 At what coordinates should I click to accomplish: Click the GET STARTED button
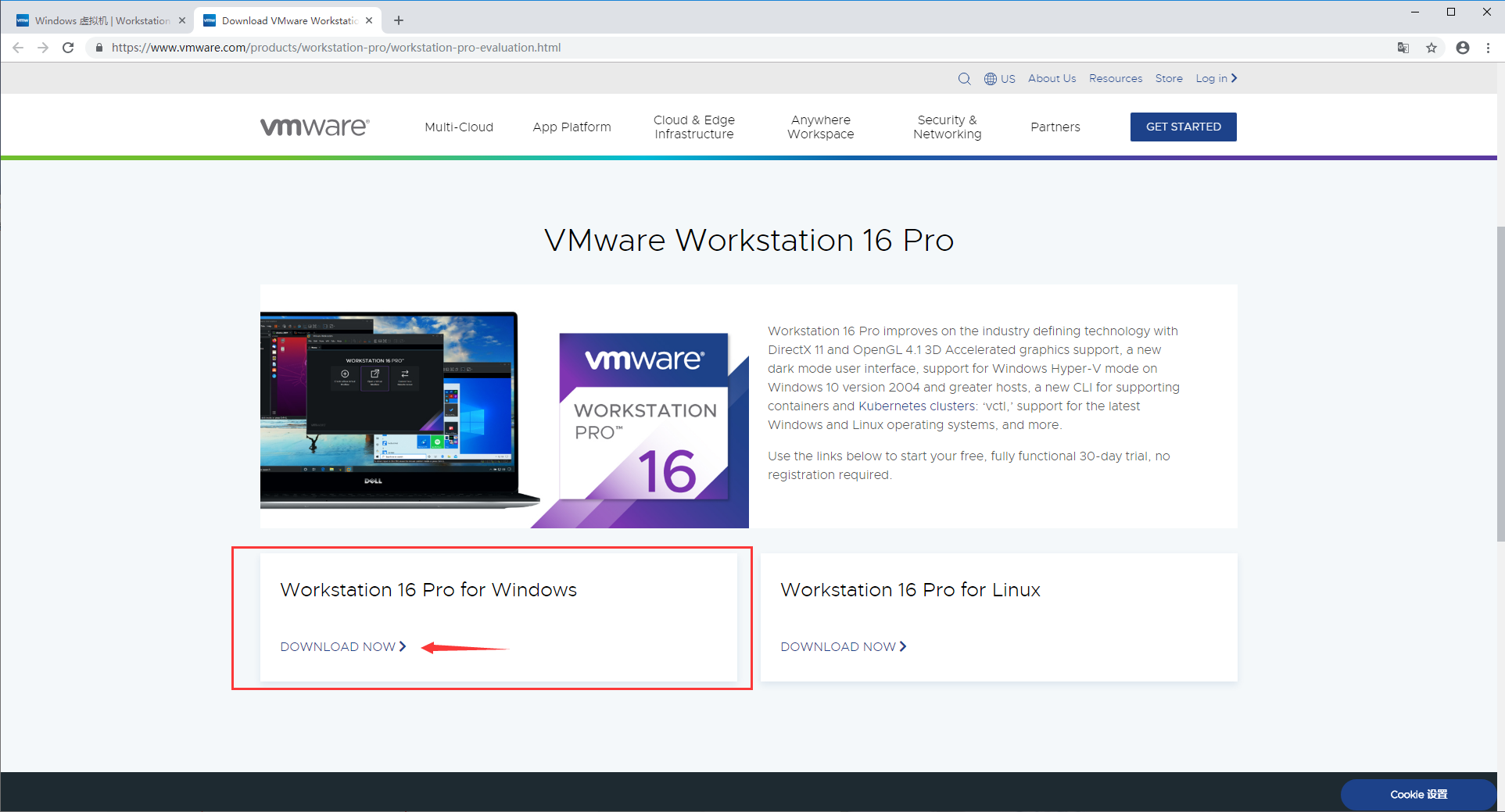pos(1183,127)
